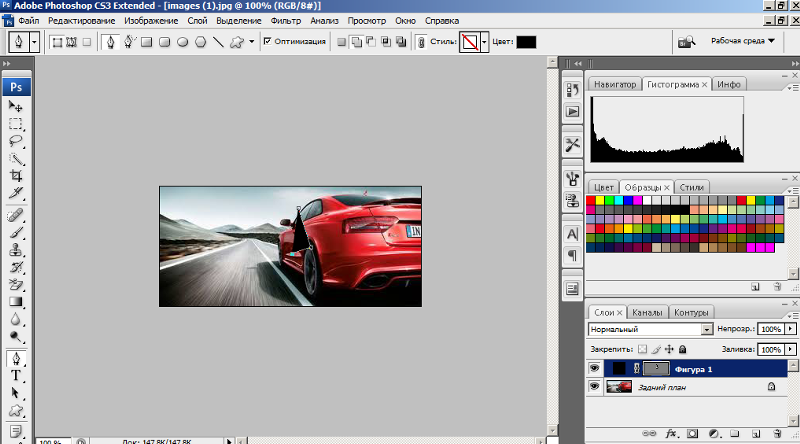
Task: Switch to the Контуры tab
Action: tap(691, 312)
